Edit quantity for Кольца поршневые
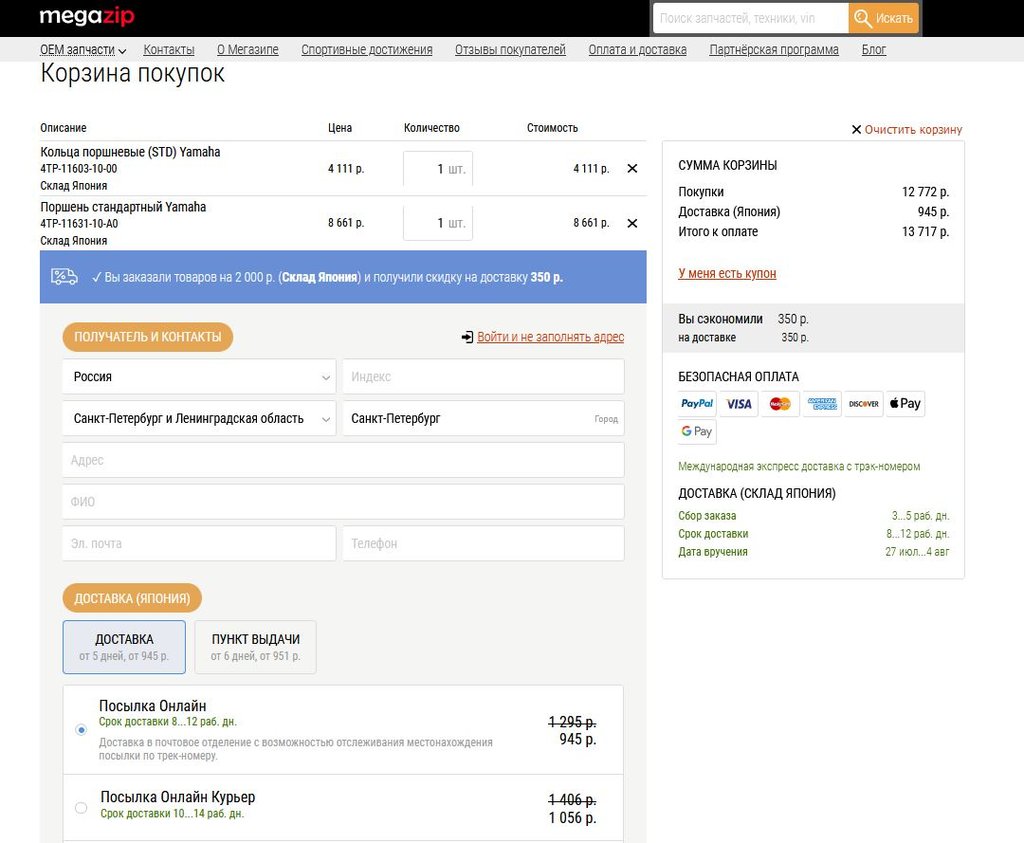 (438, 168)
